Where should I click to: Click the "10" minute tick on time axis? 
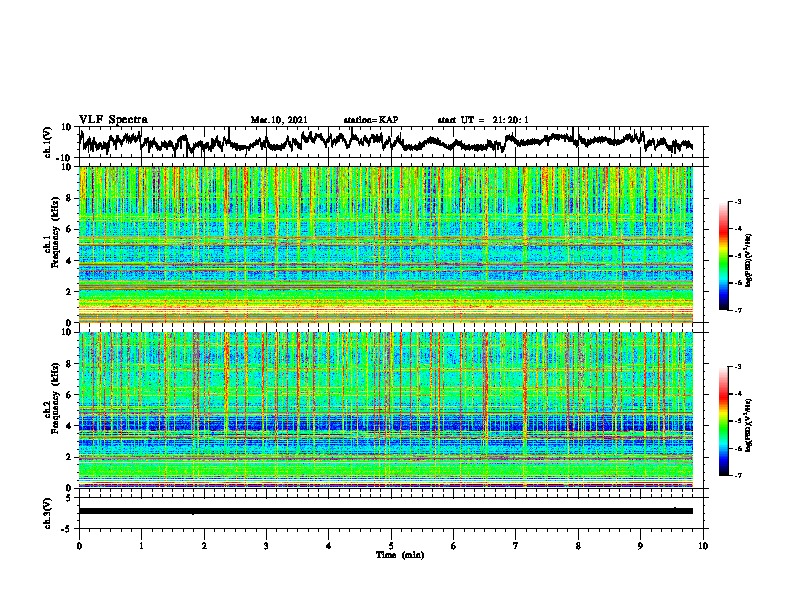(703, 546)
